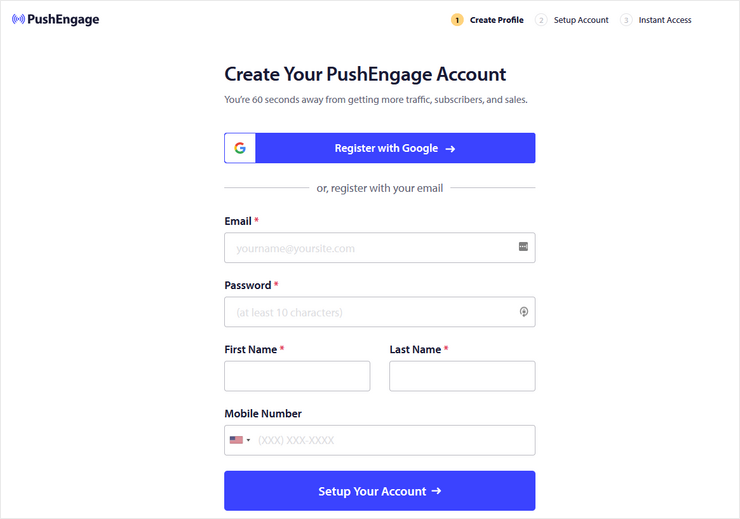Click the Google logo icon
The height and width of the screenshot is (519, 740).
click(240, 148)
